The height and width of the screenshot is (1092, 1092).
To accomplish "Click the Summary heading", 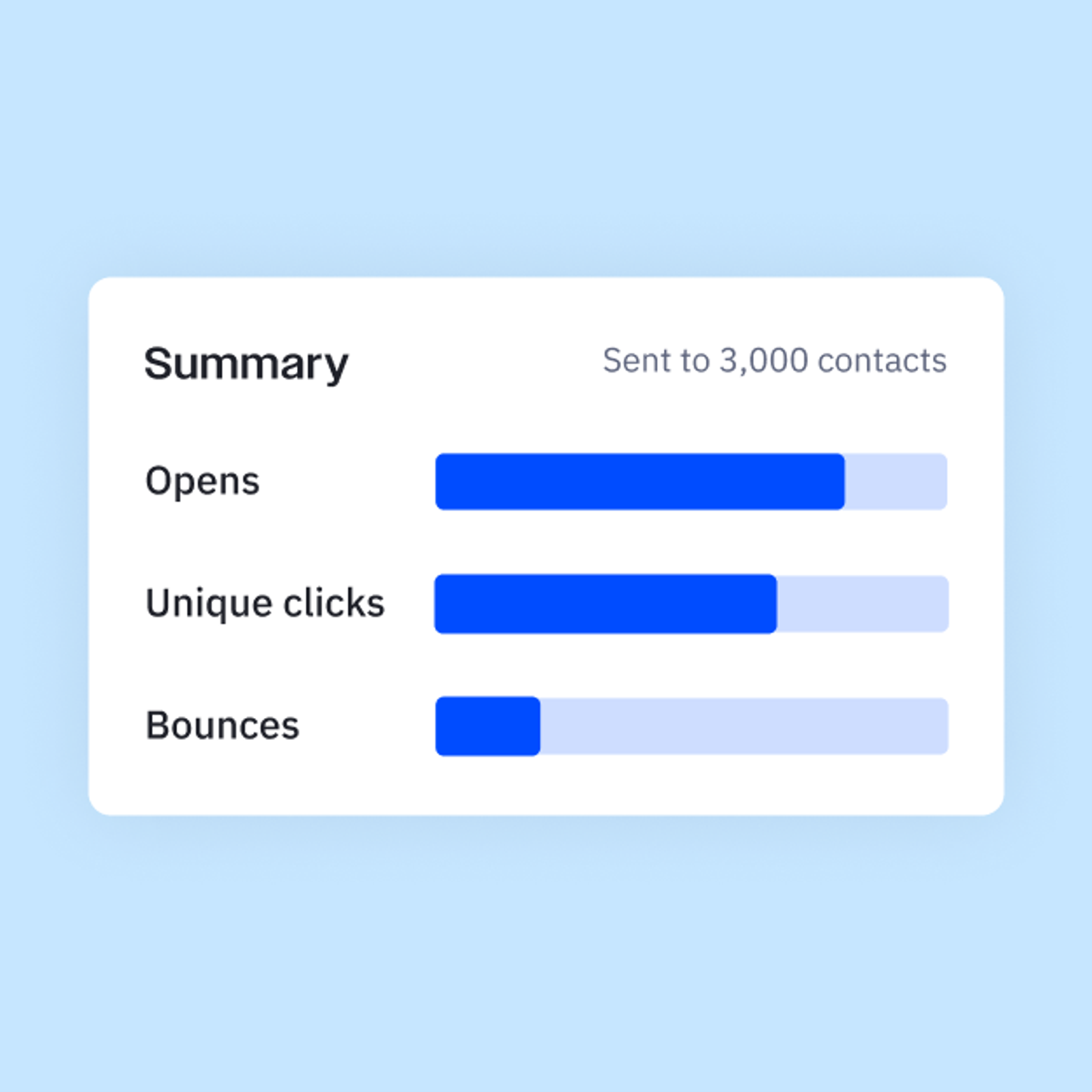I will [246, 363].
